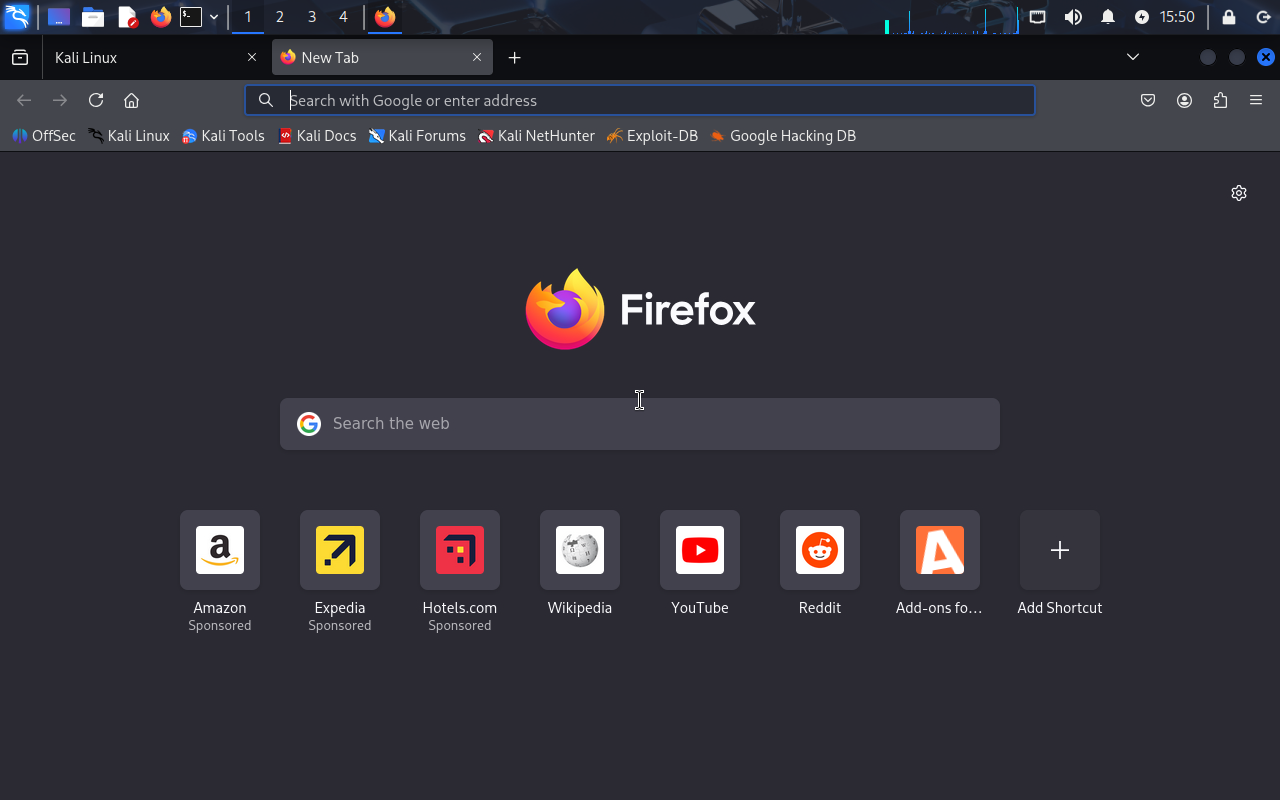
Task: Open the Firefox account icon
Action: [x=1184, y=100]
